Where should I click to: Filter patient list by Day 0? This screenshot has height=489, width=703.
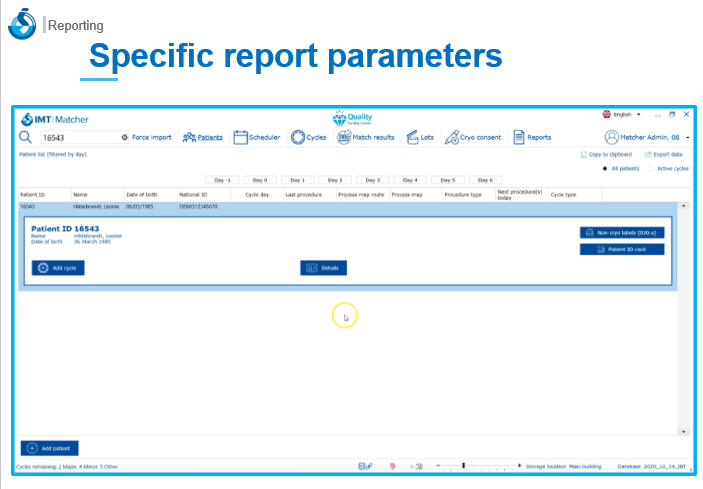260,180
